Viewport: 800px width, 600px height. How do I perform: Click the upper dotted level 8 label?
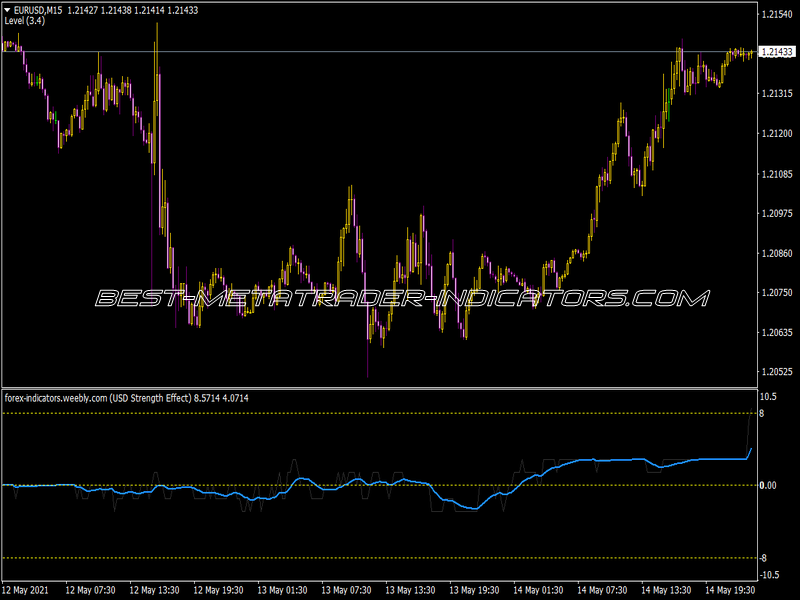click(762, 413)
